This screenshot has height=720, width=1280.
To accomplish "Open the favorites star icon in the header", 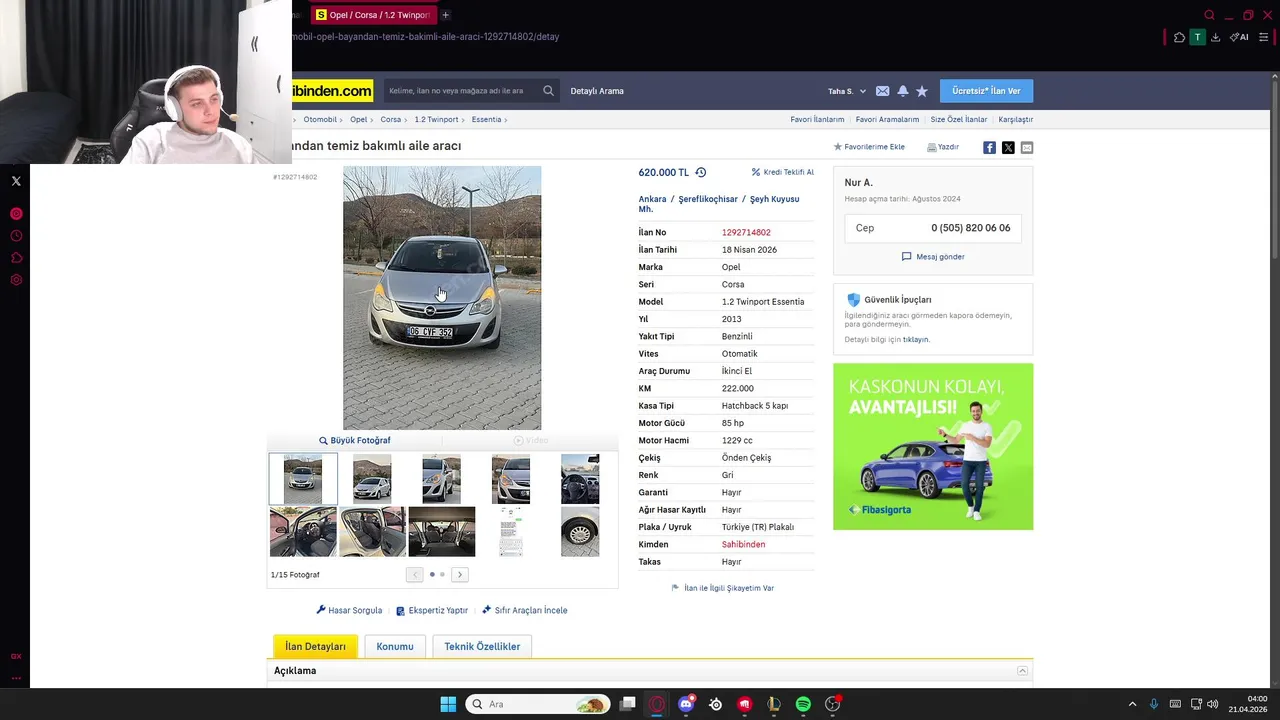I will (x=922, y=91).
